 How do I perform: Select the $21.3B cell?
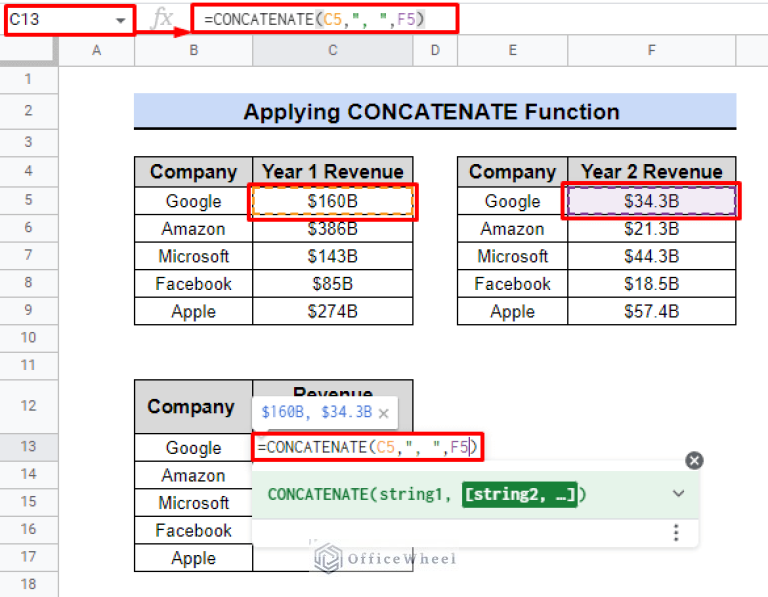point(651,229)
